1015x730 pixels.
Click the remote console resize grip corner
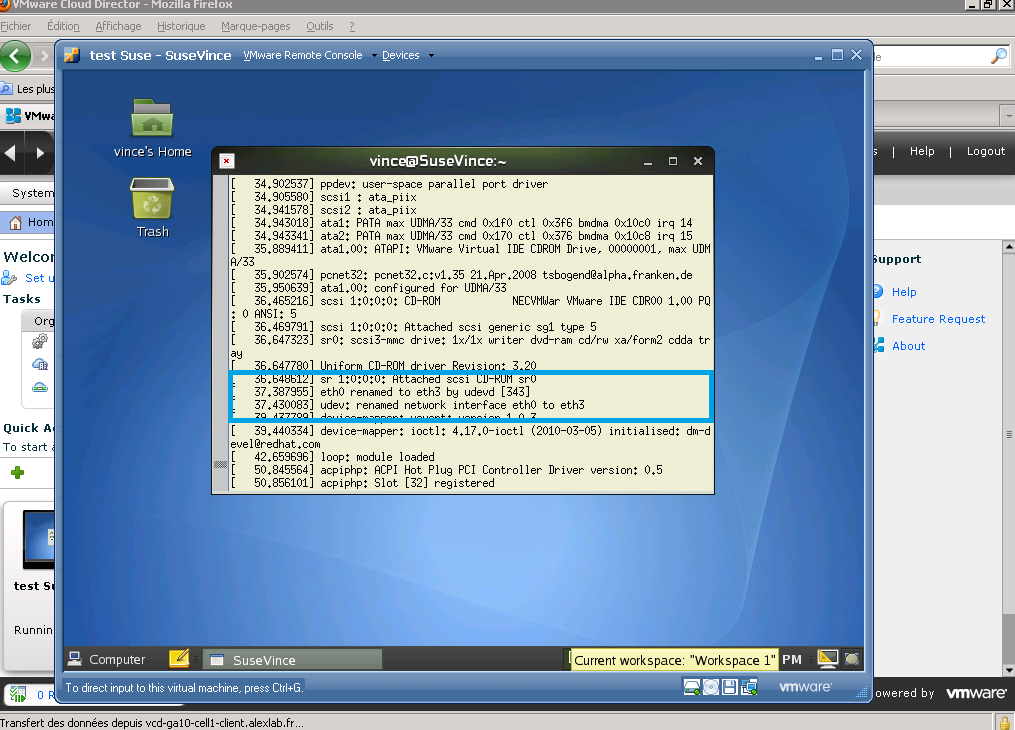[860, 691]
